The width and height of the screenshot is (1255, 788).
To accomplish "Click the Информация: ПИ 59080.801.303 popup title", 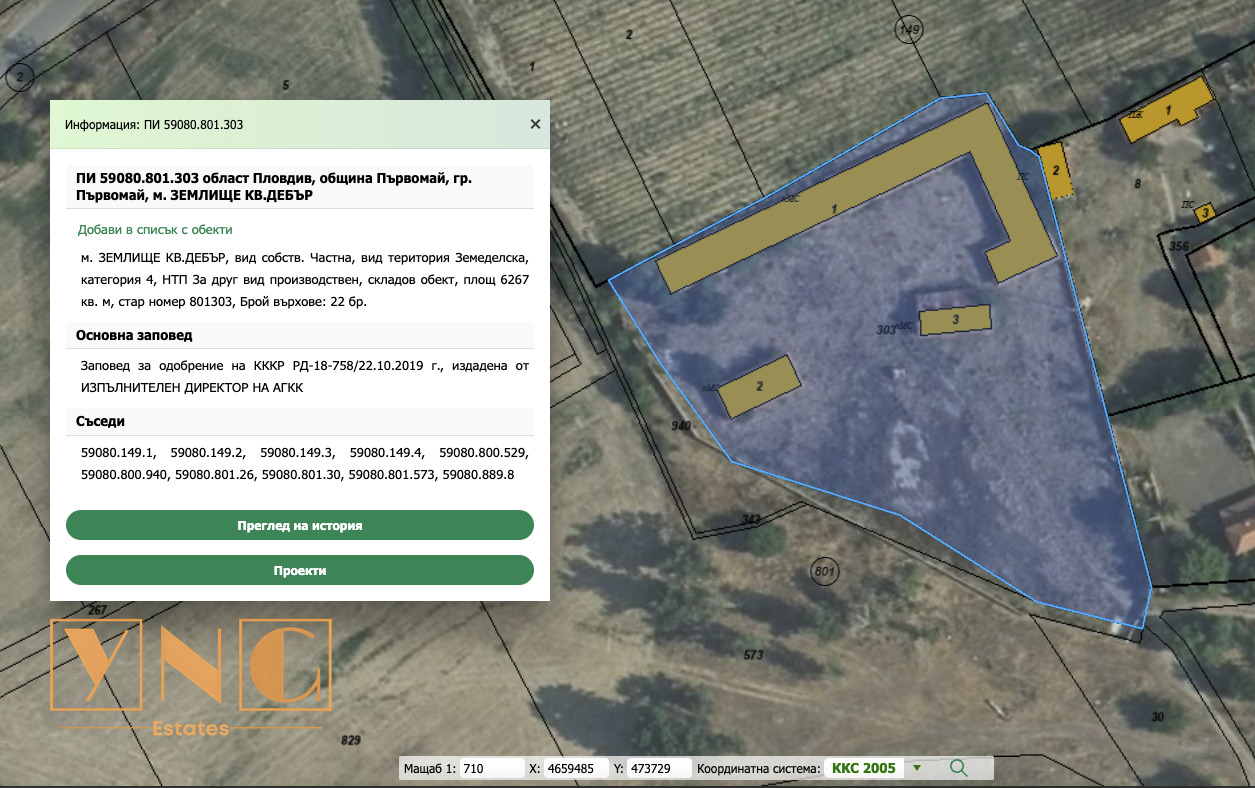I will (154, 125).
